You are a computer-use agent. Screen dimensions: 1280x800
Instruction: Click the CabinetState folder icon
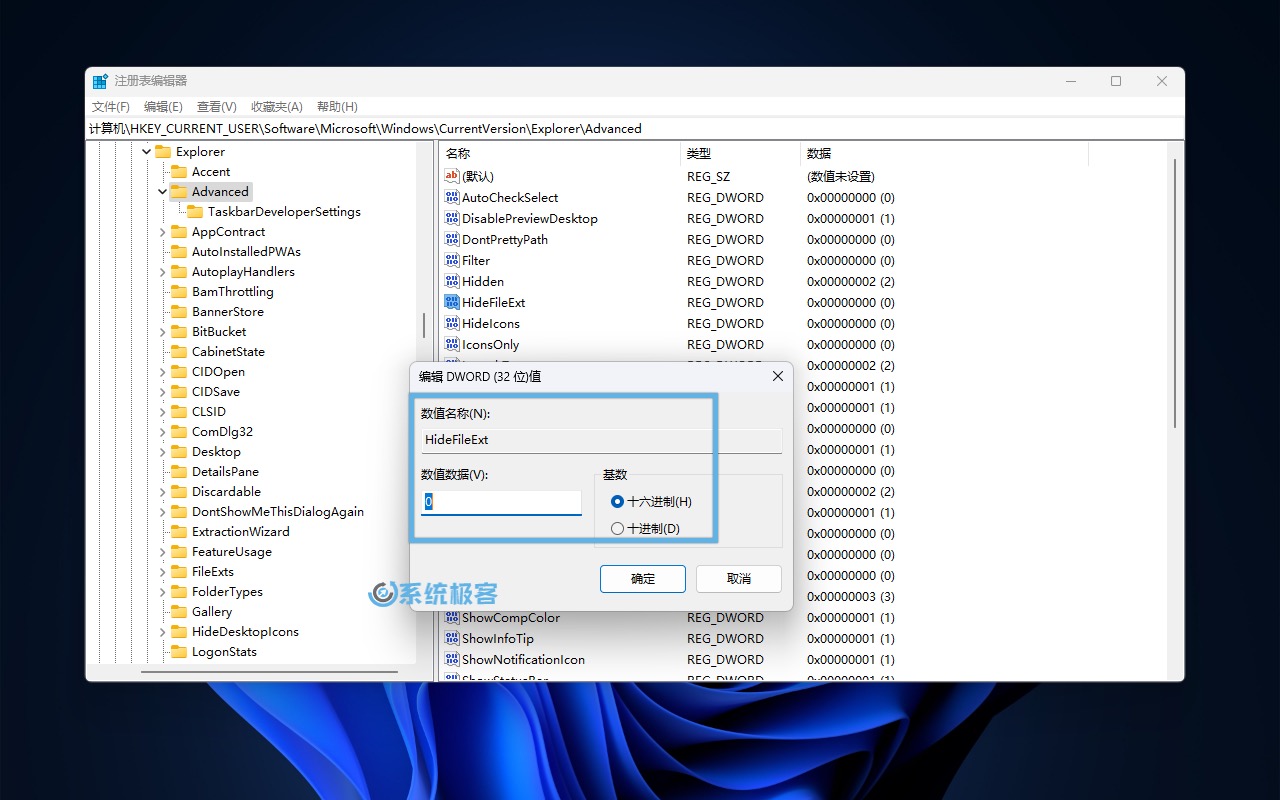point(179,352)
